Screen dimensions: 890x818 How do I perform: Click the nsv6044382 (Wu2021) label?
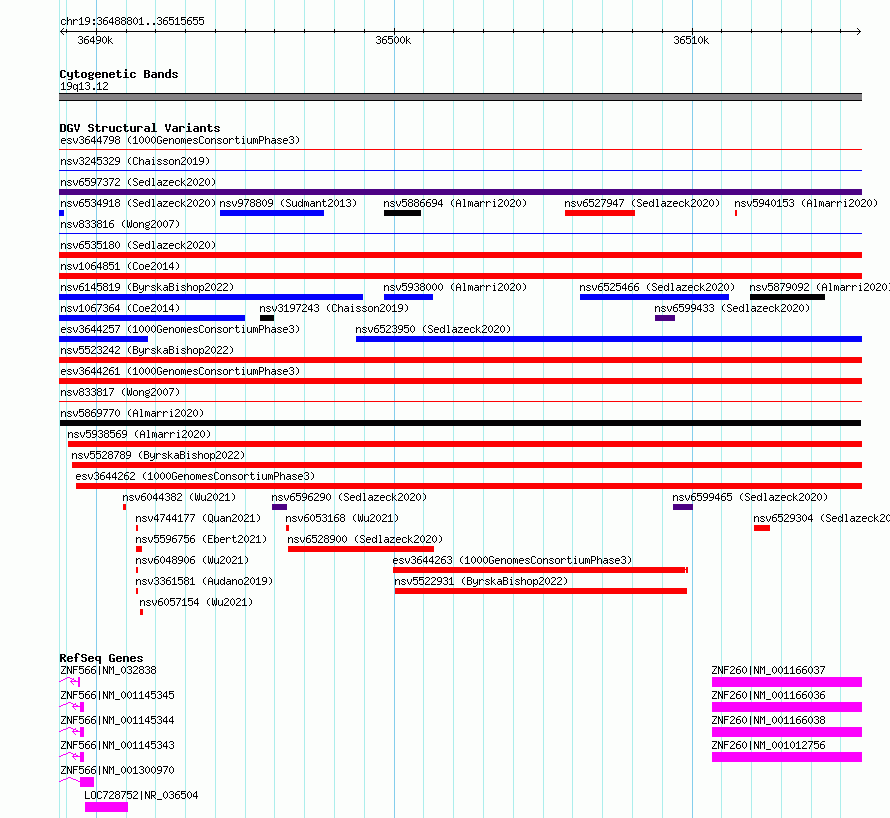179,497
